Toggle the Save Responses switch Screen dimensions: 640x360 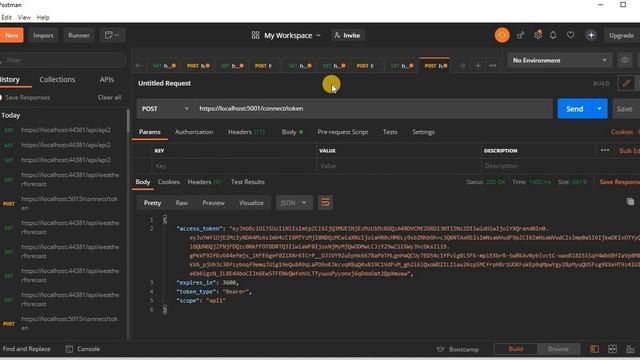[x=1, y=98]
